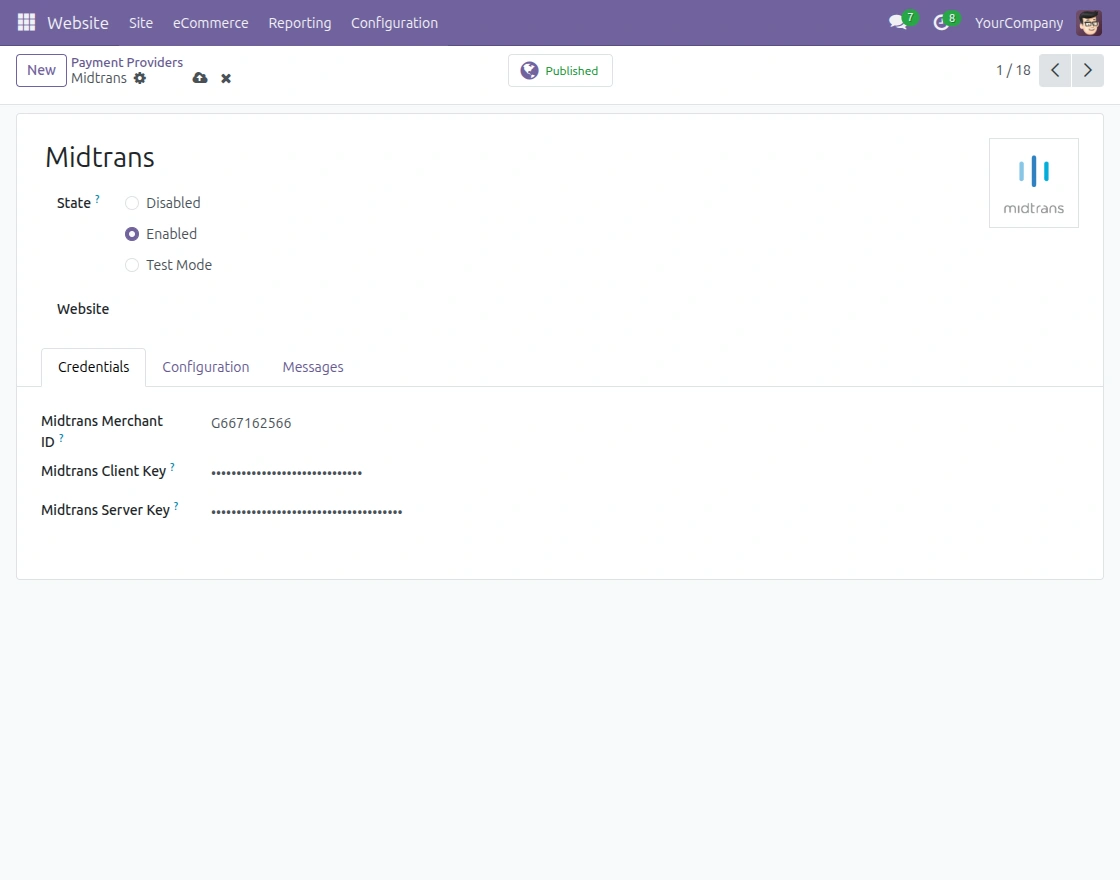Go to the next record with right chevron
Image resolution: width=1120 pixels, height=880 pixels.
[x=1088, y=70]
